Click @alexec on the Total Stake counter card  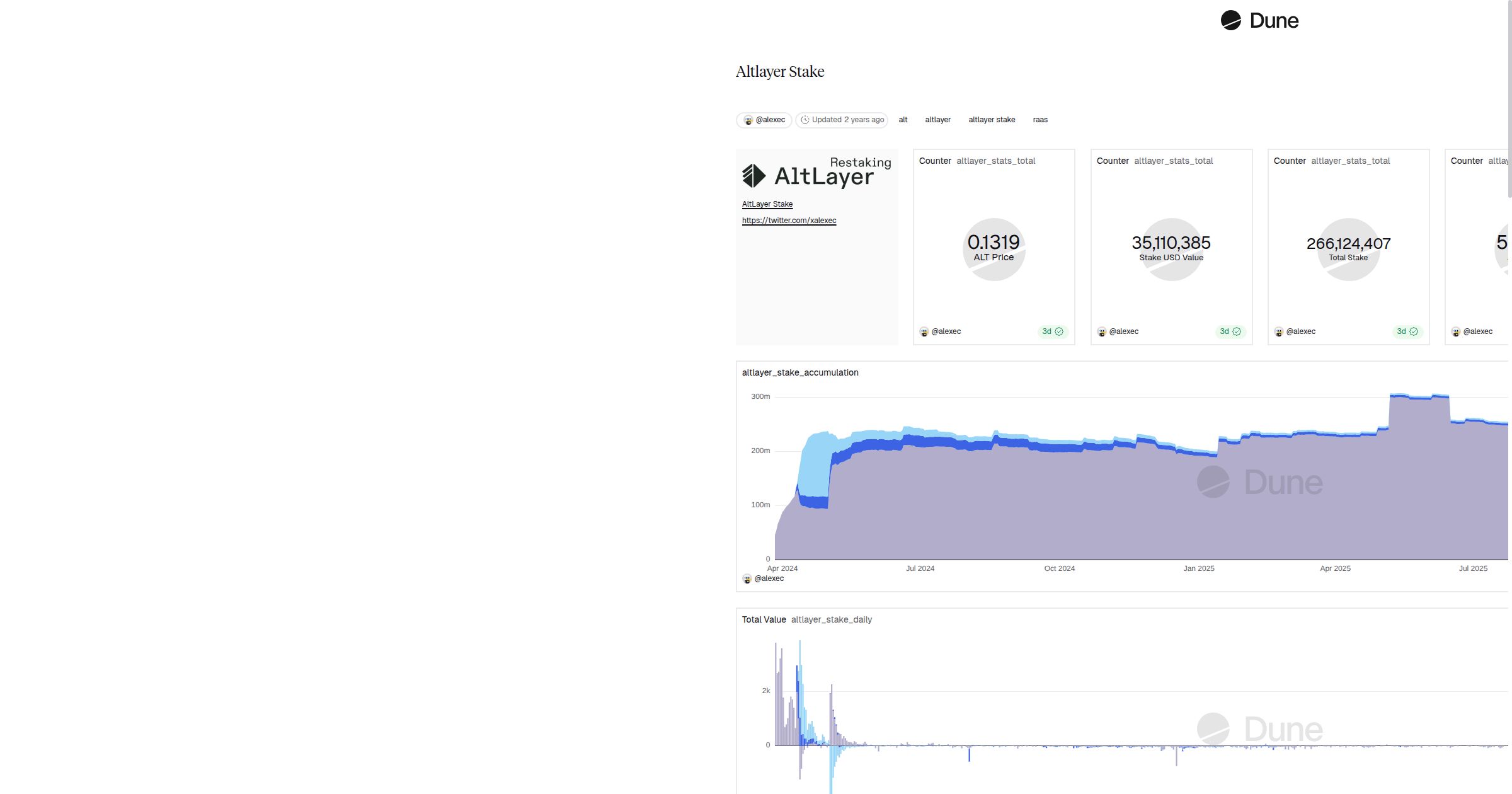(1300, 331)
